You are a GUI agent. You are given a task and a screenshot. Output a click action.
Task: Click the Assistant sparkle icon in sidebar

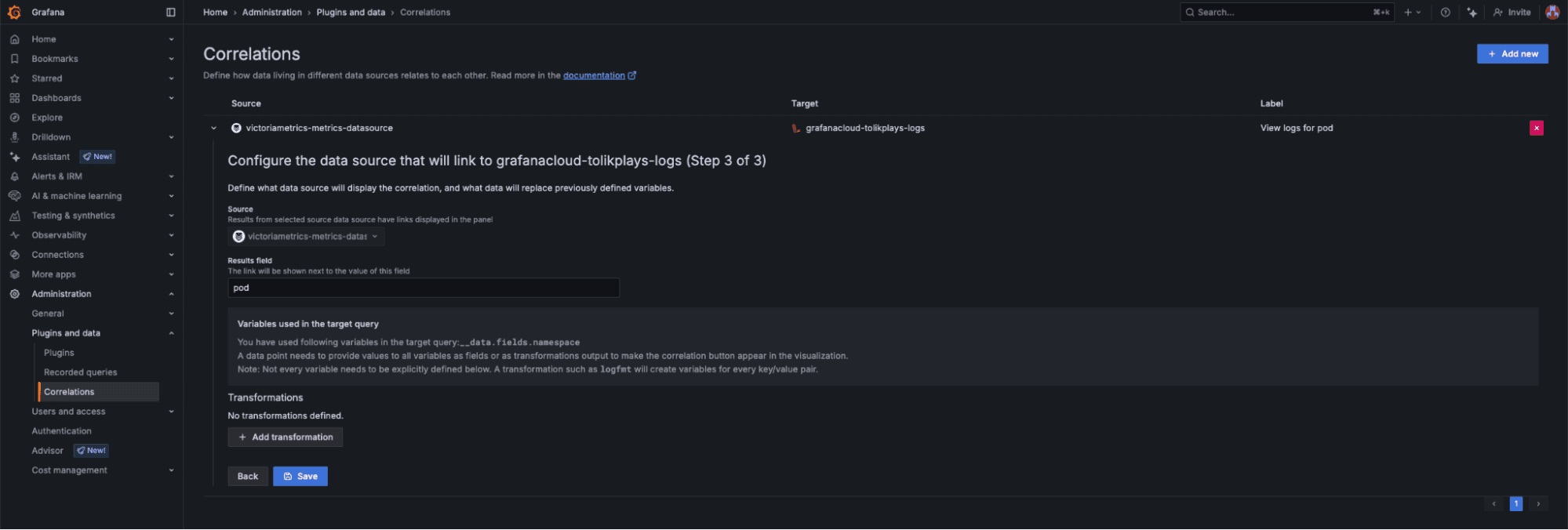(15, 157)
